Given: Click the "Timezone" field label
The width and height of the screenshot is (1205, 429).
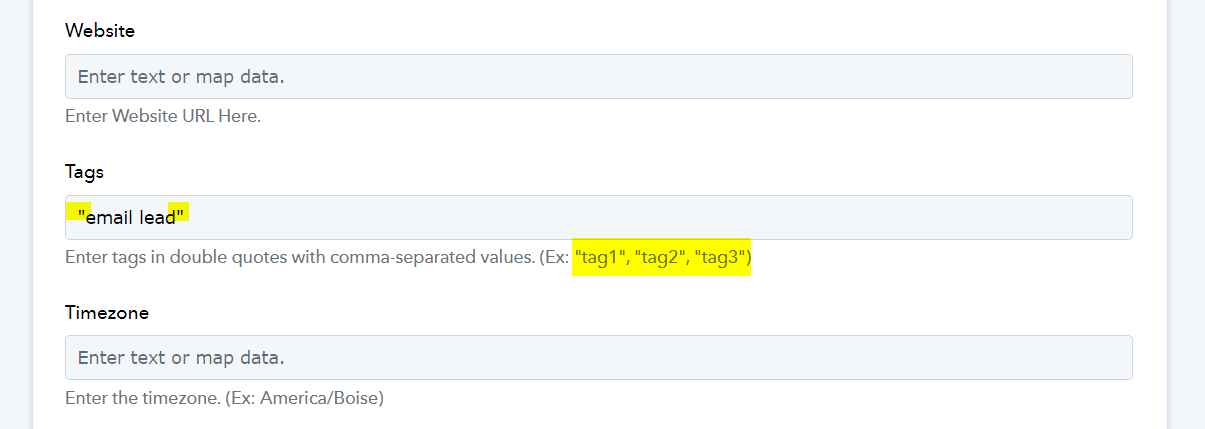Looking at the screenshot, I should [x=107, y=313].
